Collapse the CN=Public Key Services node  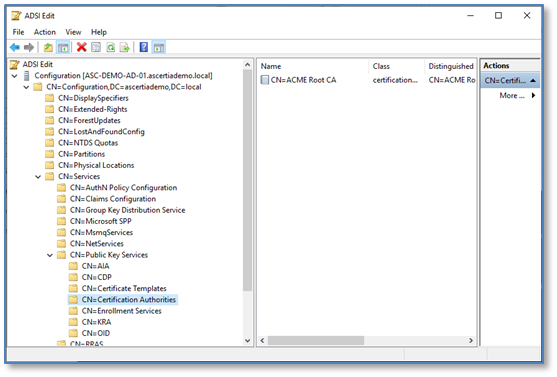click(50, 255)
